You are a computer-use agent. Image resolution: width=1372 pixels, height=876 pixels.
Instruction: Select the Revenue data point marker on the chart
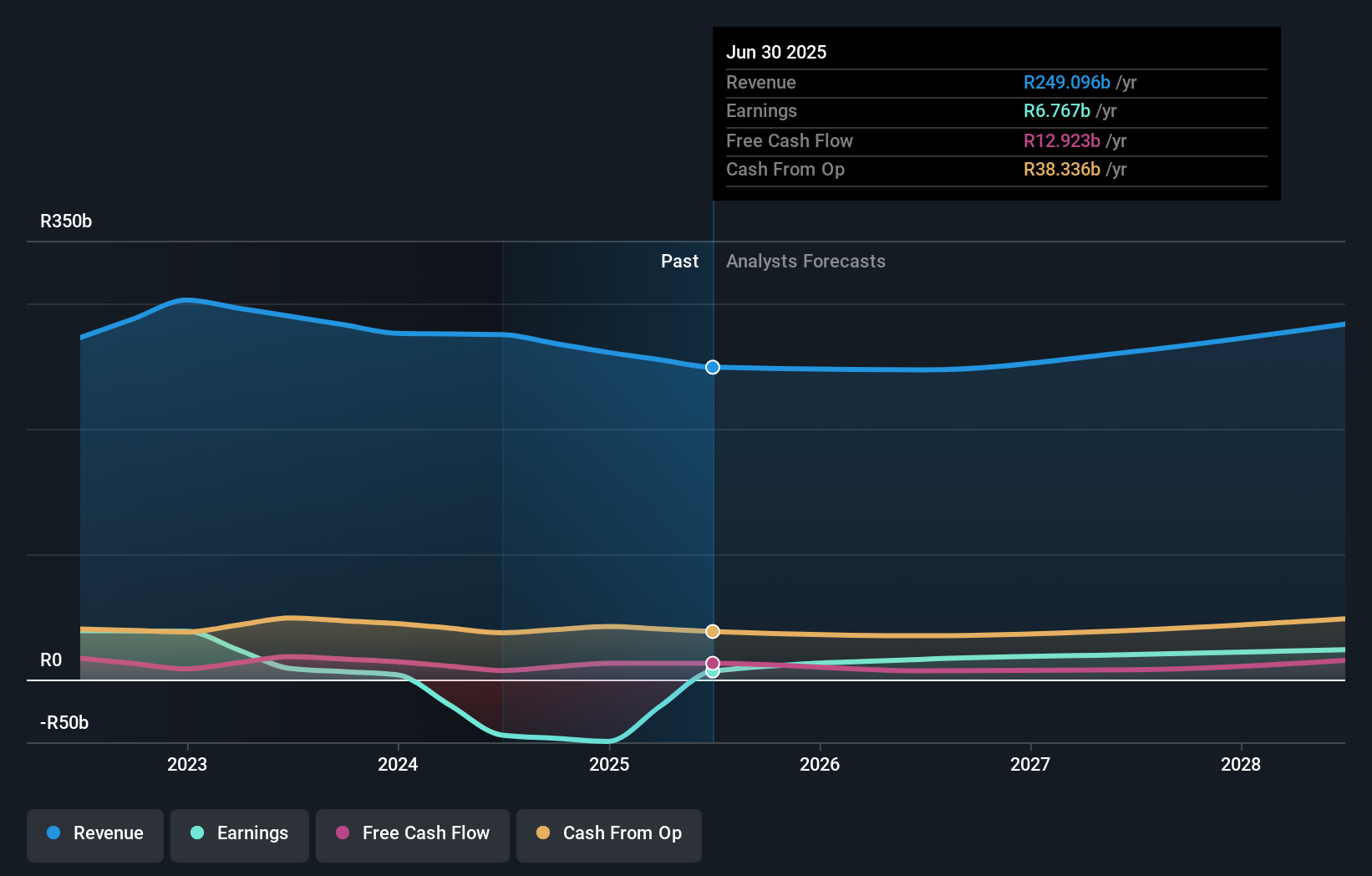712,367
